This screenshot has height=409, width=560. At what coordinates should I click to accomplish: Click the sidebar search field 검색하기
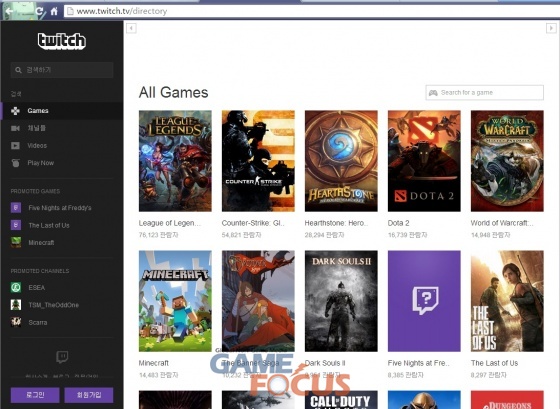[62, 70]
